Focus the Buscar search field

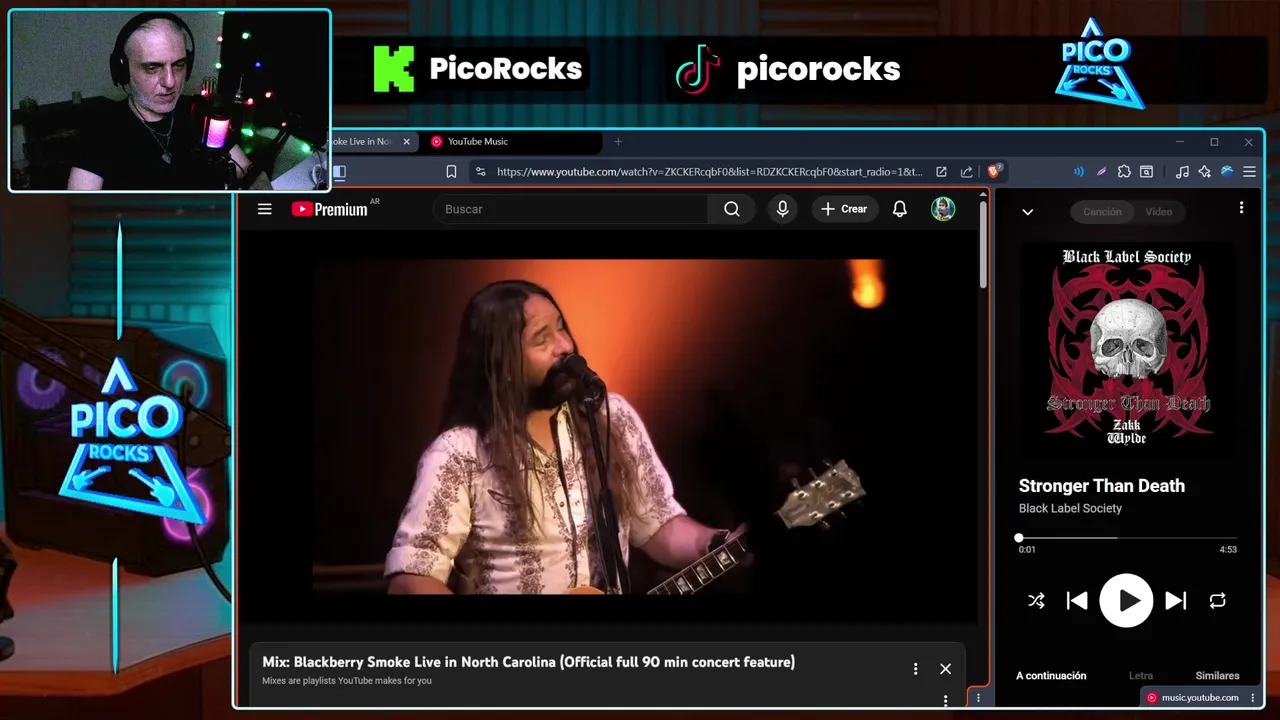pos(570,209)
